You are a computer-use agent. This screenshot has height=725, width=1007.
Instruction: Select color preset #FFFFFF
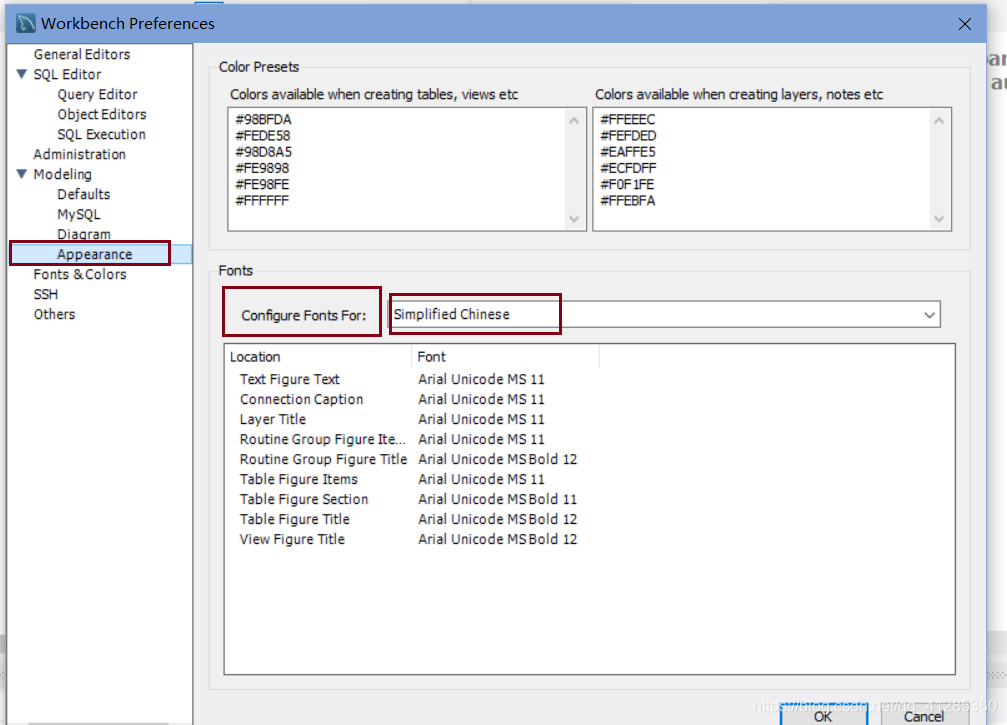(x=262, y=200)
